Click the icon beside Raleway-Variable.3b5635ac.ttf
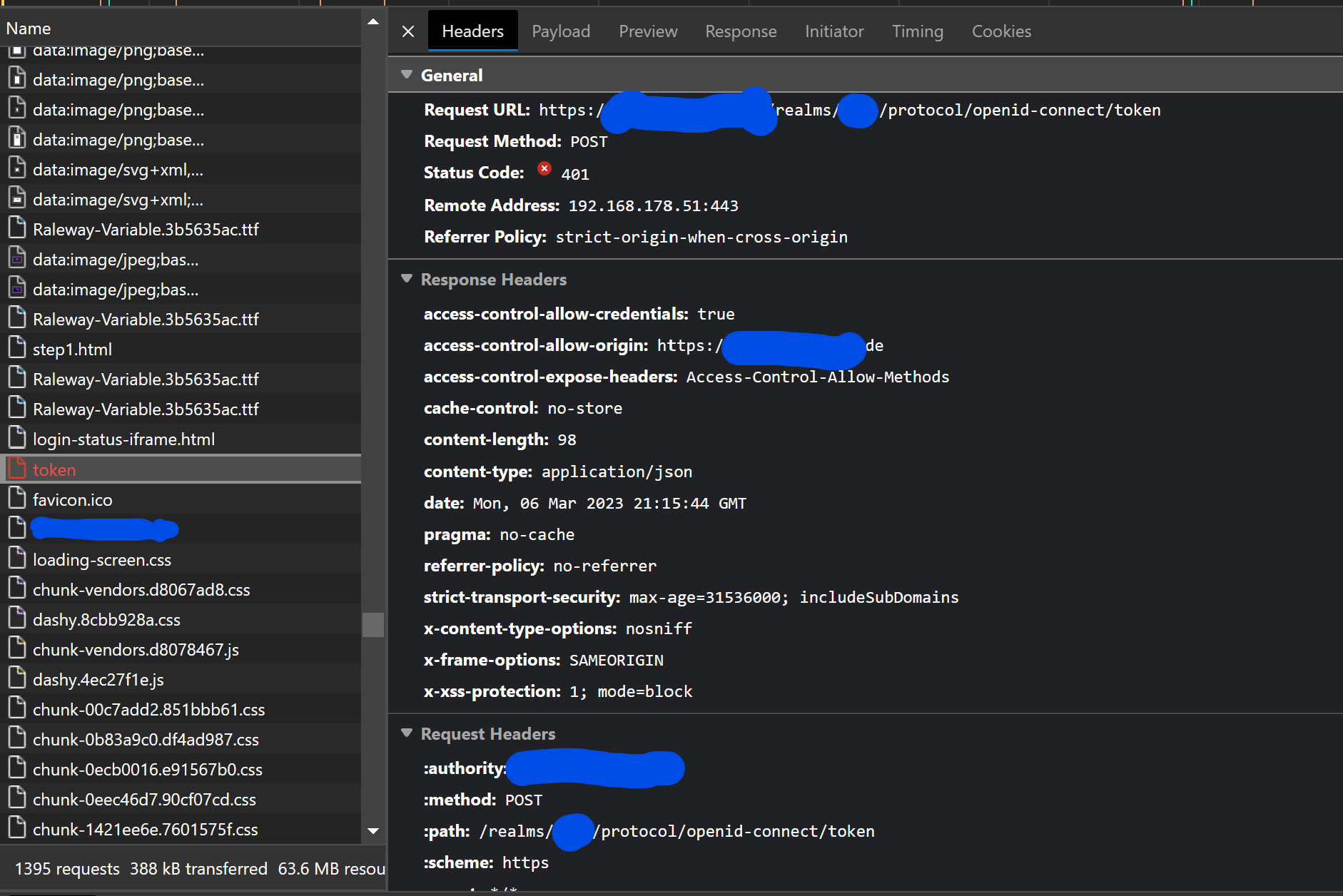 16,228
